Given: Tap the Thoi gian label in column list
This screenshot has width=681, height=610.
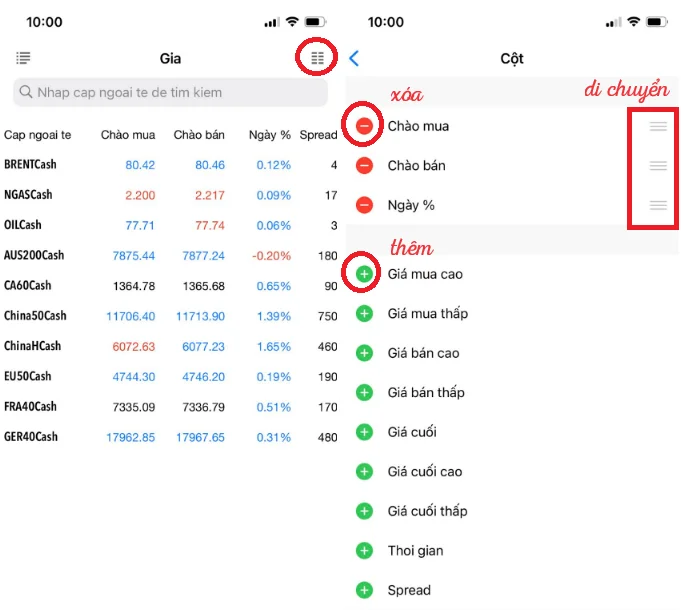Looking at the screenshot, I should coord(415,551).
